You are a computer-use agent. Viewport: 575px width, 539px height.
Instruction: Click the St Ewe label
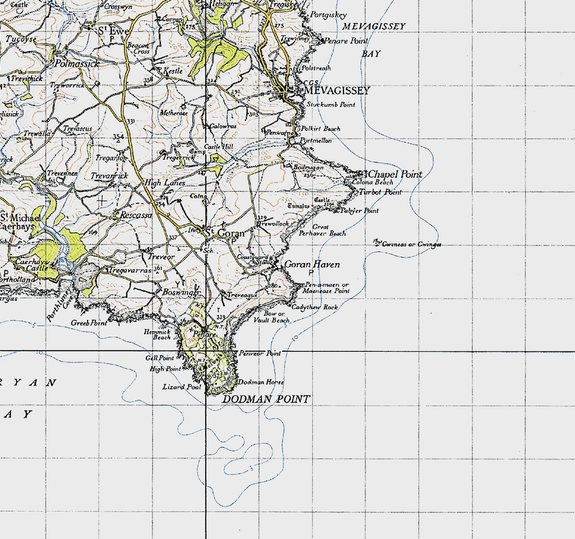click(x=113, y=31)
